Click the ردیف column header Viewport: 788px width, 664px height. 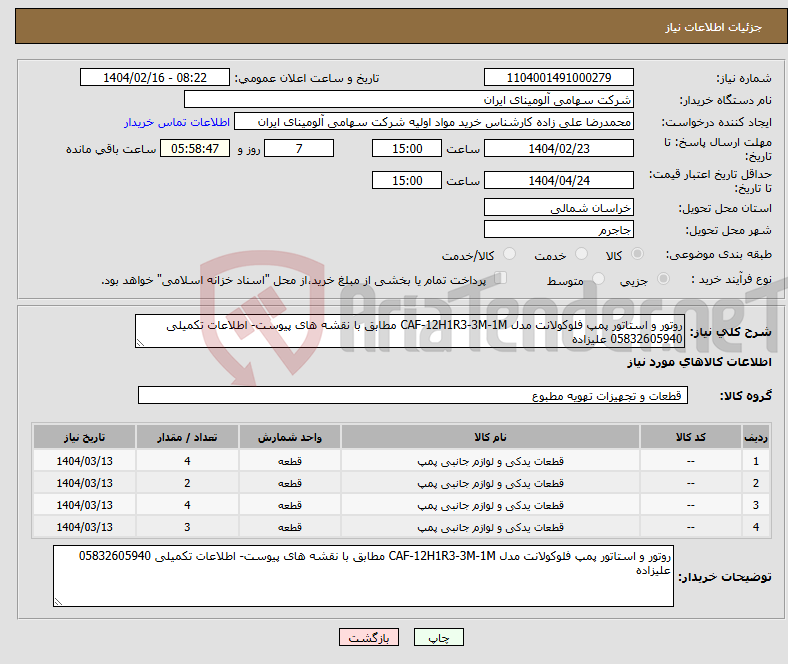(x=755, y=437)
